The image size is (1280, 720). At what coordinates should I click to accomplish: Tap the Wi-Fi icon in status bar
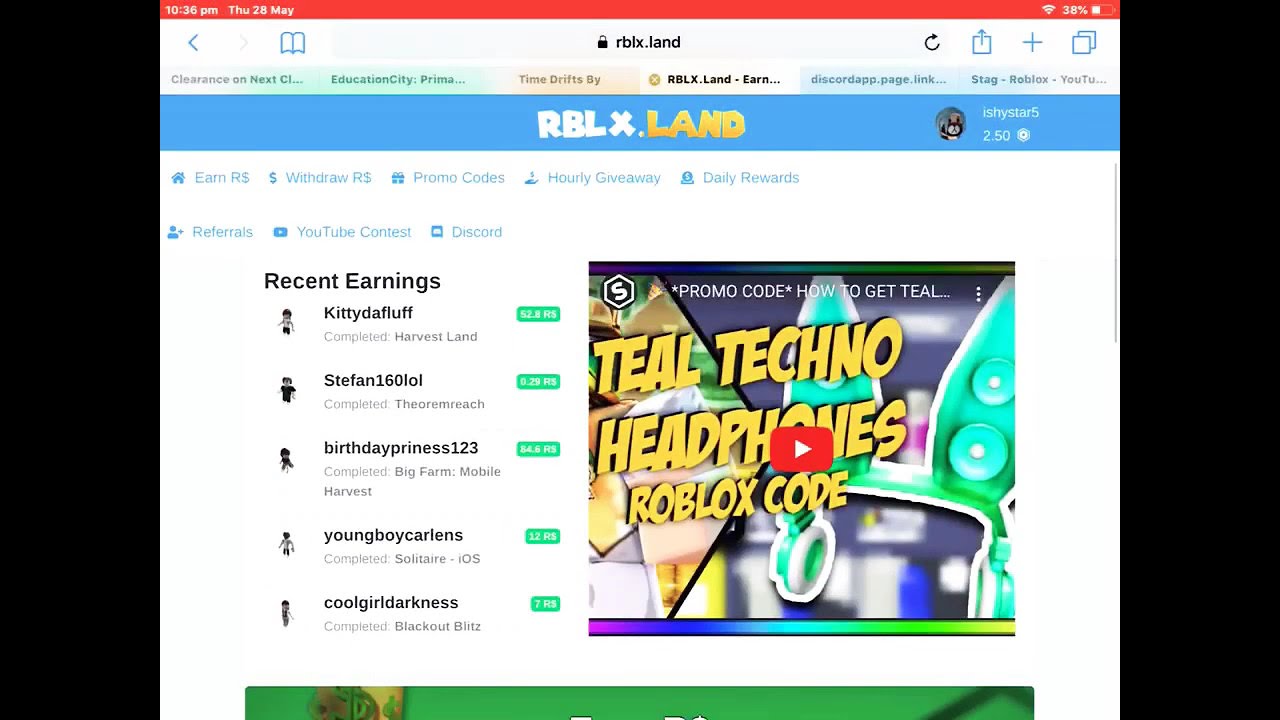1048,10
